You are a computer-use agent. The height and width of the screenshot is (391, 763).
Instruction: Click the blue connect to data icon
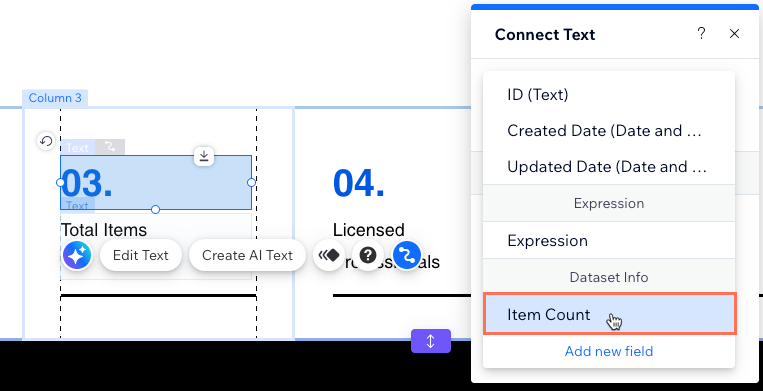click(407, 255)
